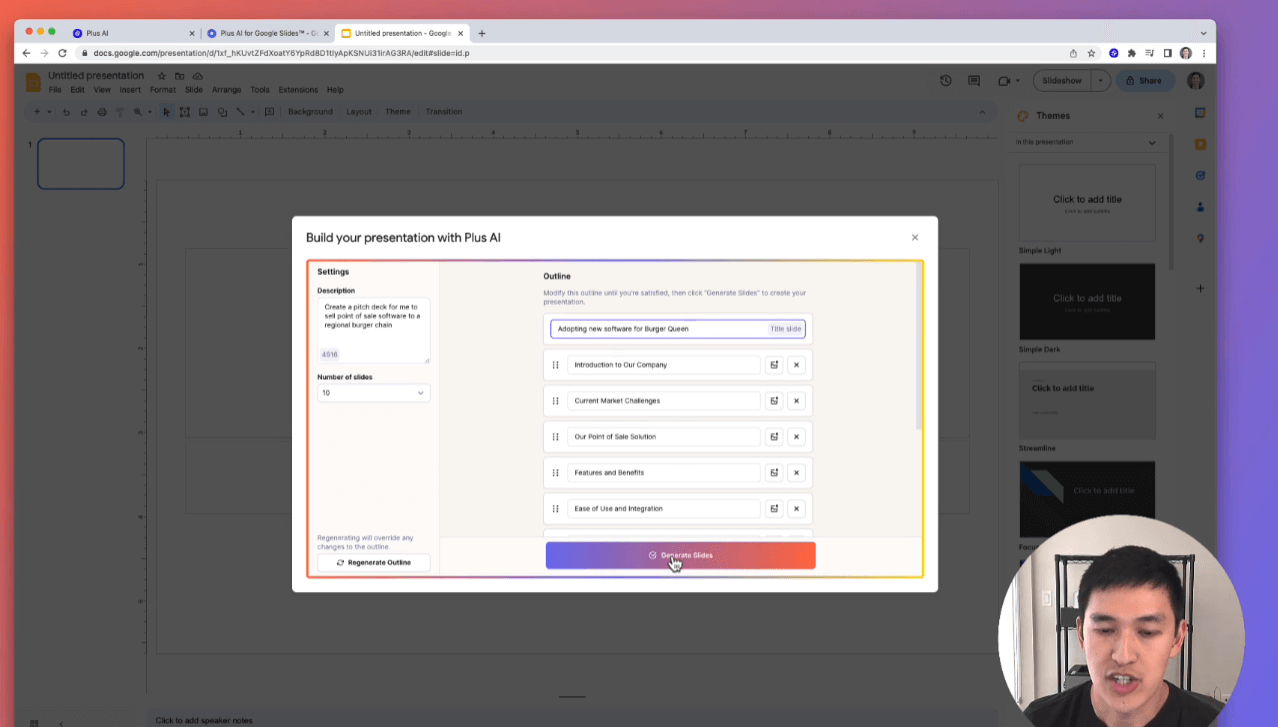Viewport: 1278px width, 727px height.
Task: Click layout icon for Current Market Challenges
Action: coord(773,401)
